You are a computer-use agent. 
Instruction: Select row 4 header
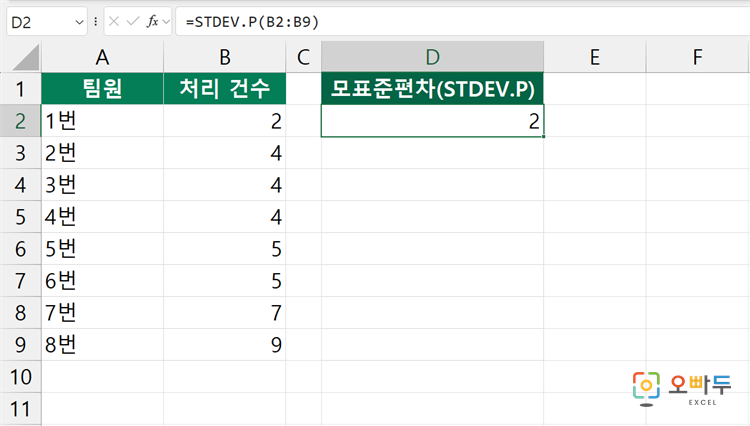[20, 185]
